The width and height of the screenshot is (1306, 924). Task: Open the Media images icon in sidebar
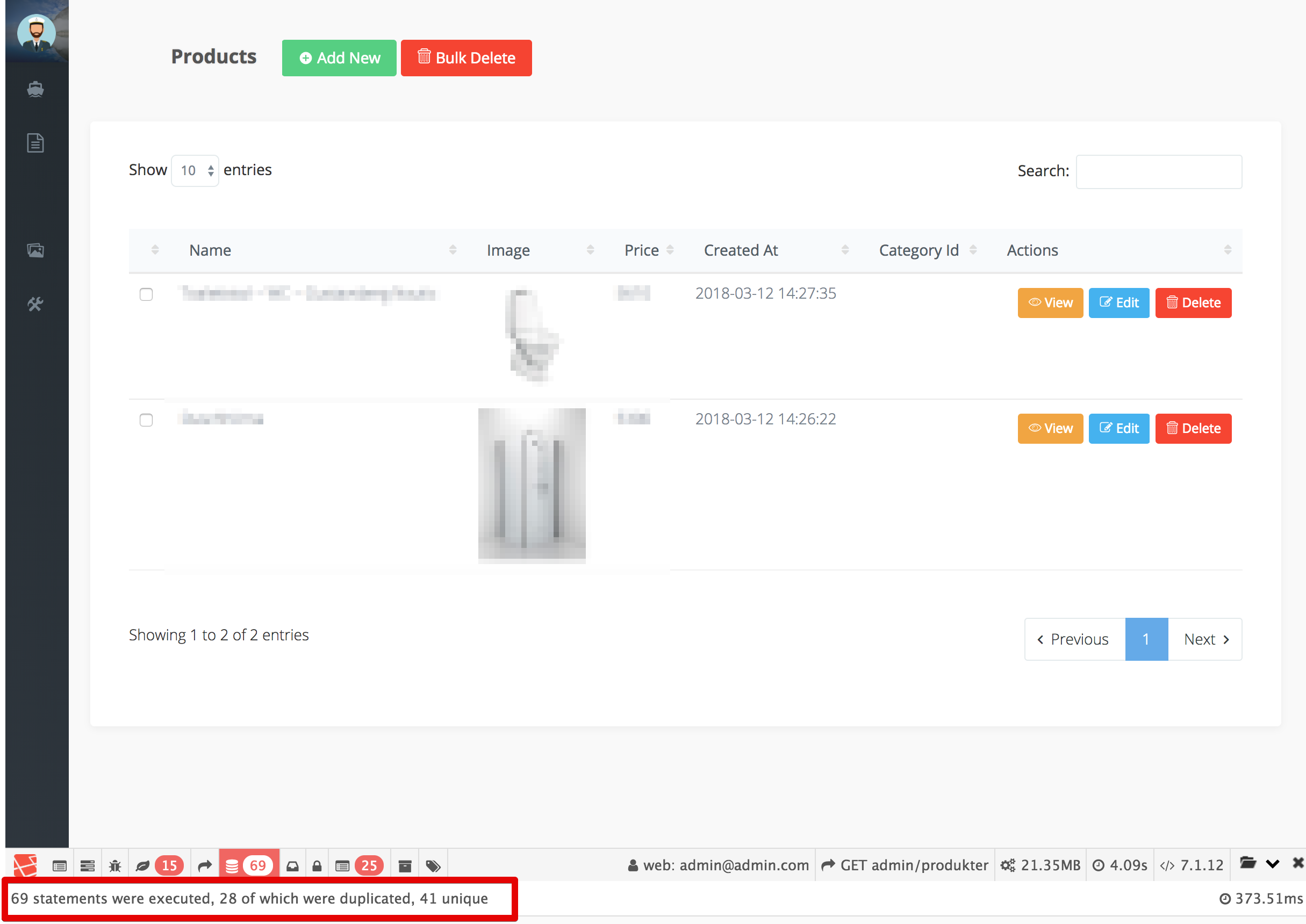35,250
